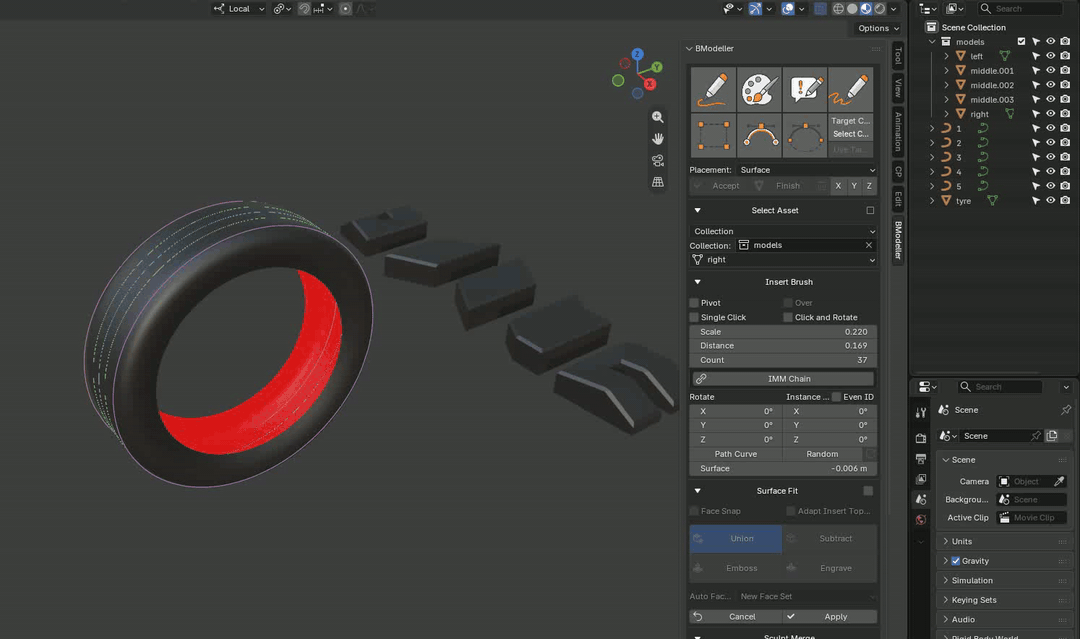Viewport: 1080px width, 639px height.
Task: Switch to the Tool sidebar tab
Action: [897, 56]
